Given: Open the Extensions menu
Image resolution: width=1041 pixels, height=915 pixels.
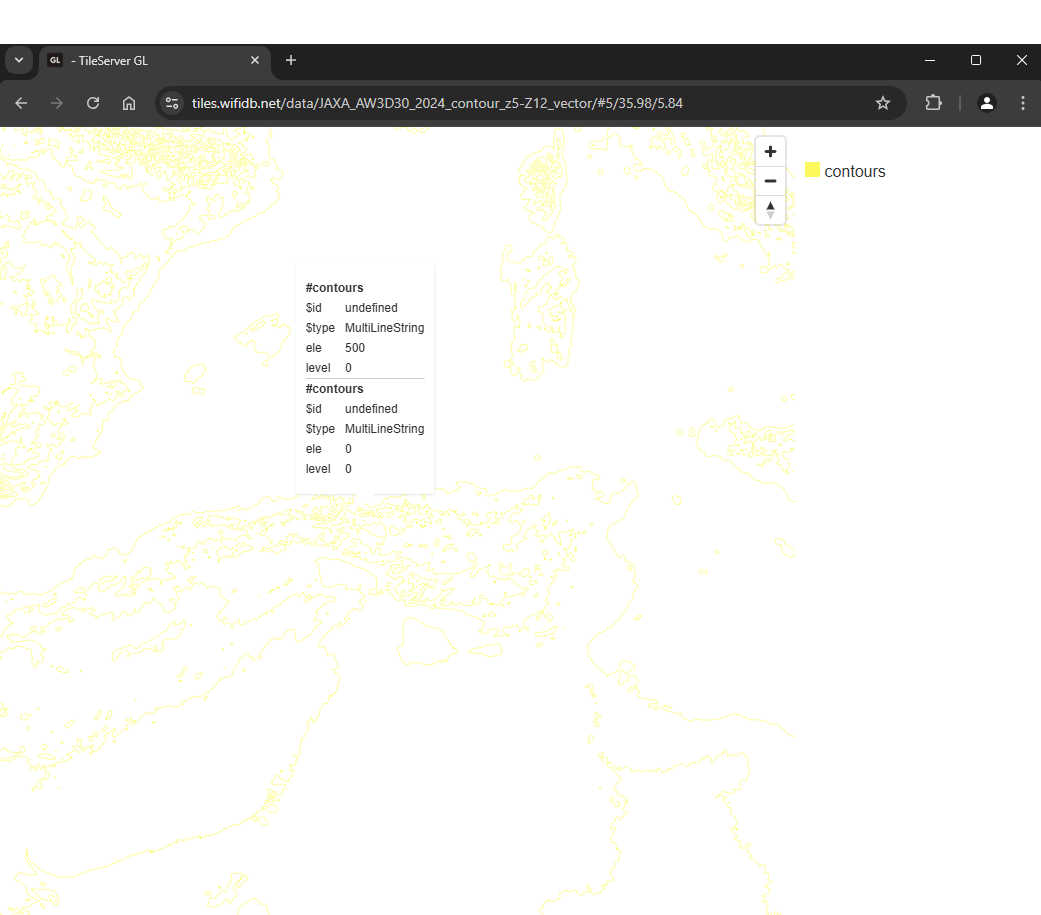Looking at the screenshot, I should point(933,103).
